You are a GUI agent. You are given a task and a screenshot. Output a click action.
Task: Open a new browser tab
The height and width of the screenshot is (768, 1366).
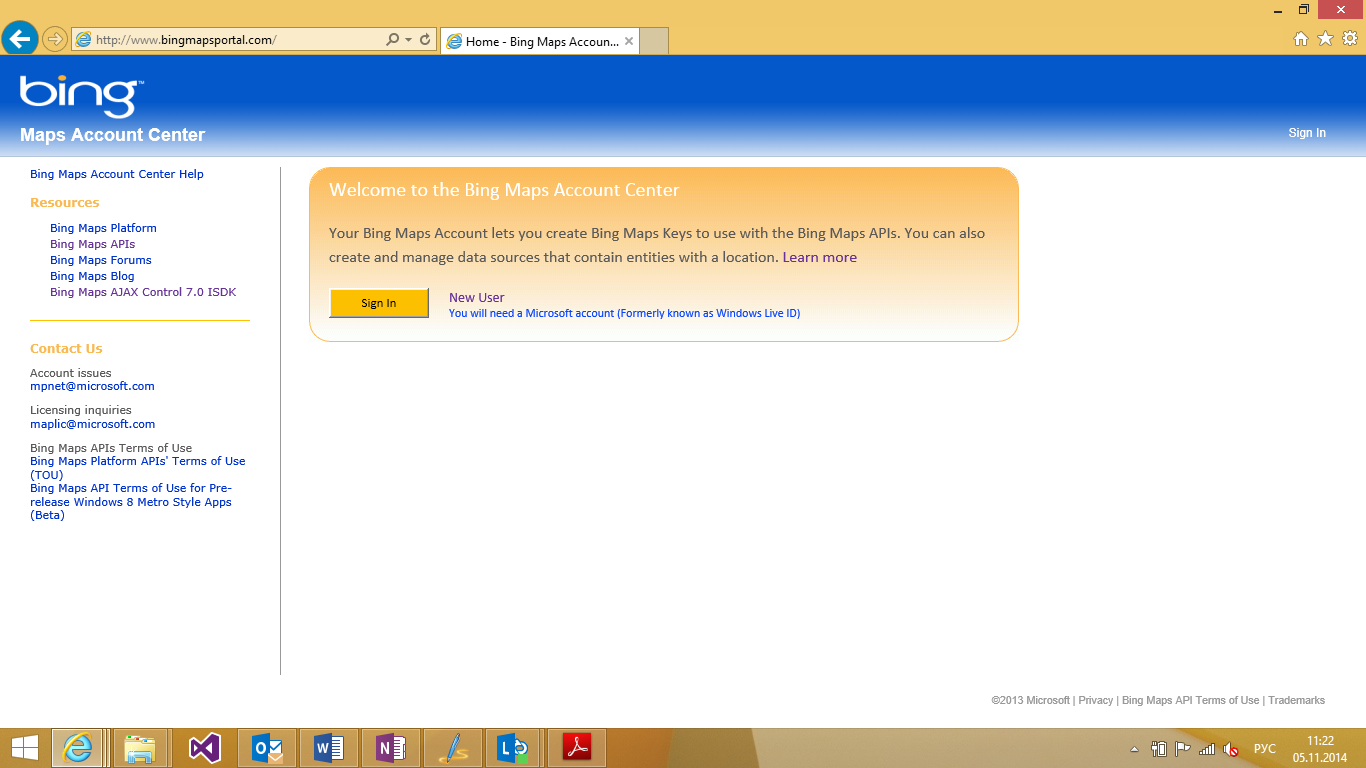[654, 41]
